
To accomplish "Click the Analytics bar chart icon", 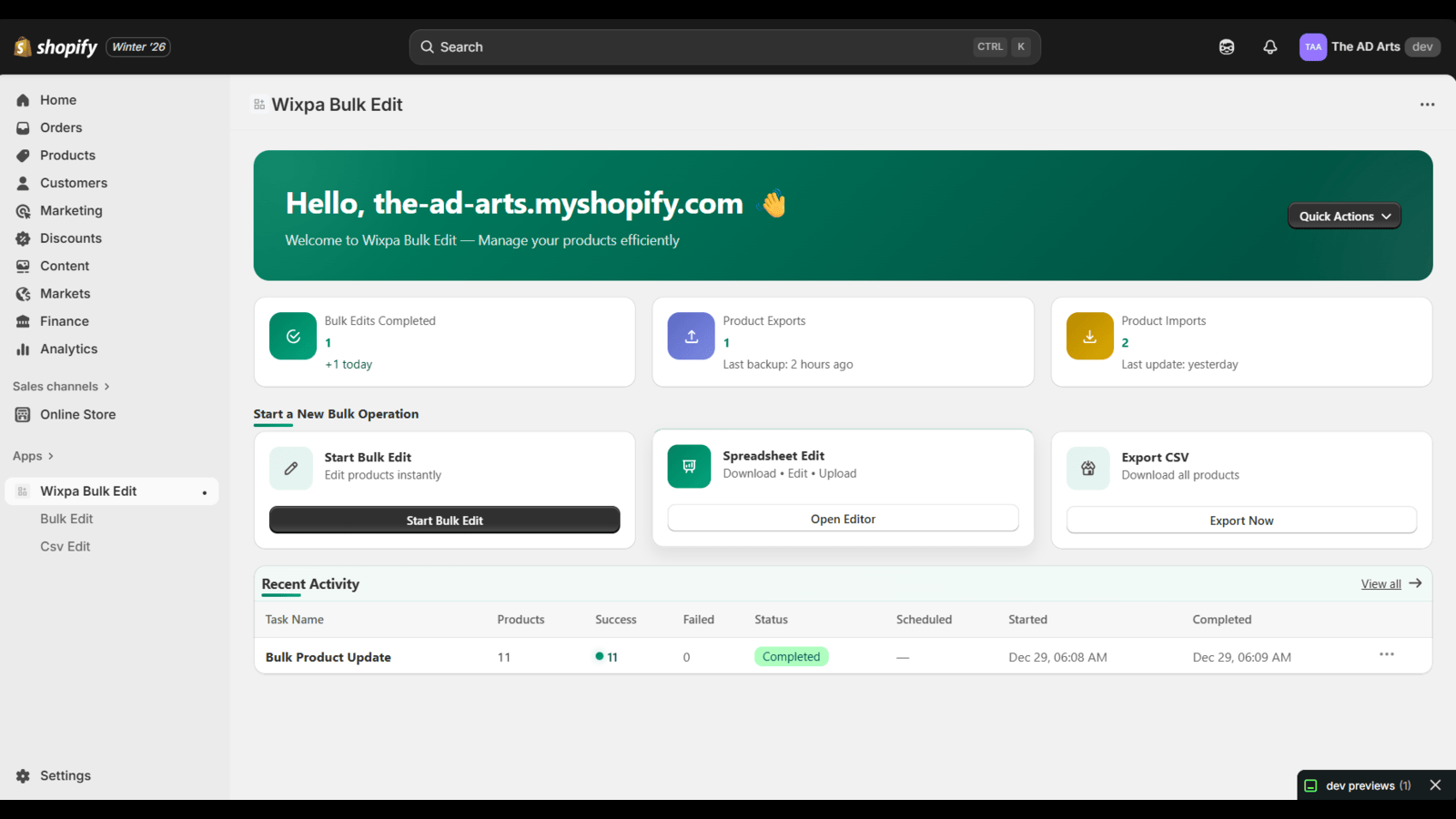I will point(23,349).
